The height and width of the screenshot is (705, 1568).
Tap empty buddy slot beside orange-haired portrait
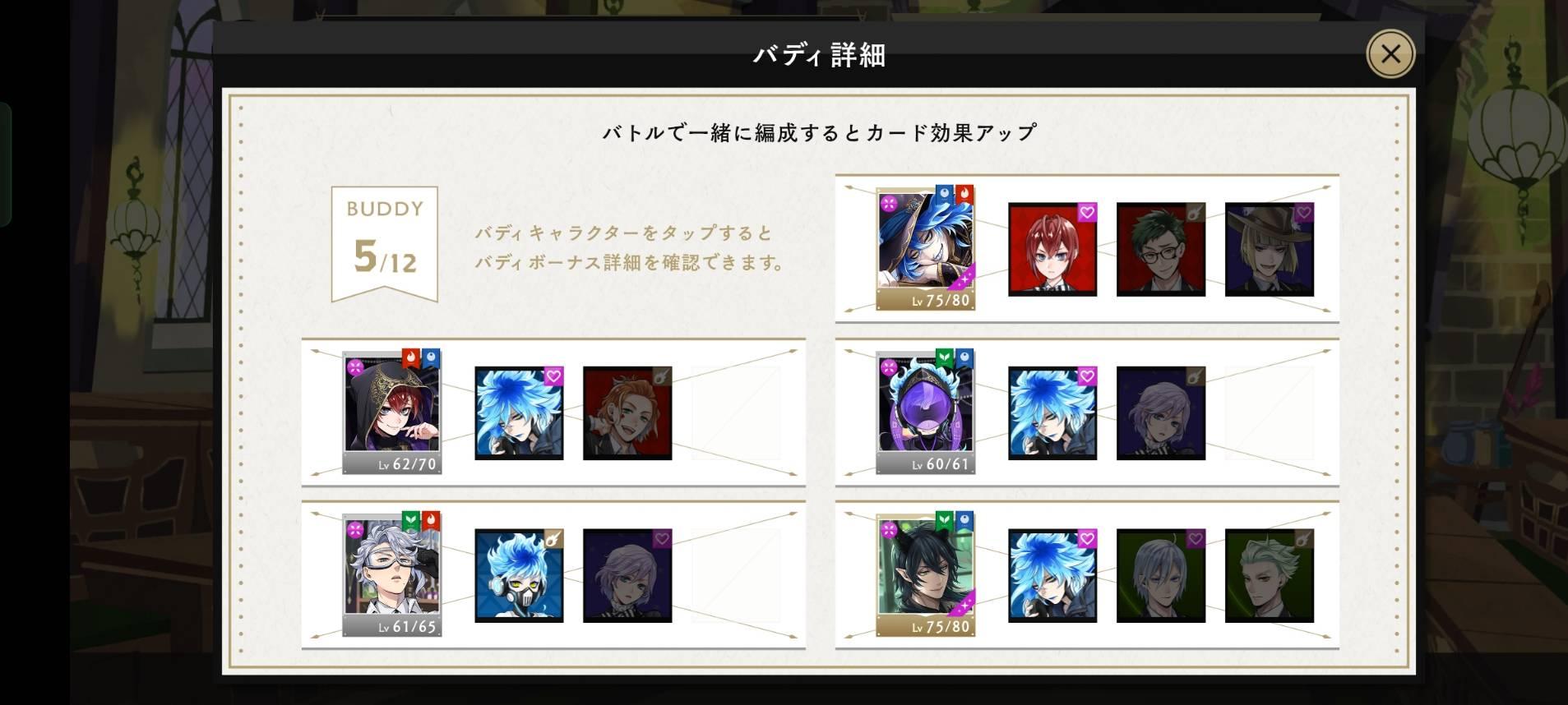(x=736, y=413)
